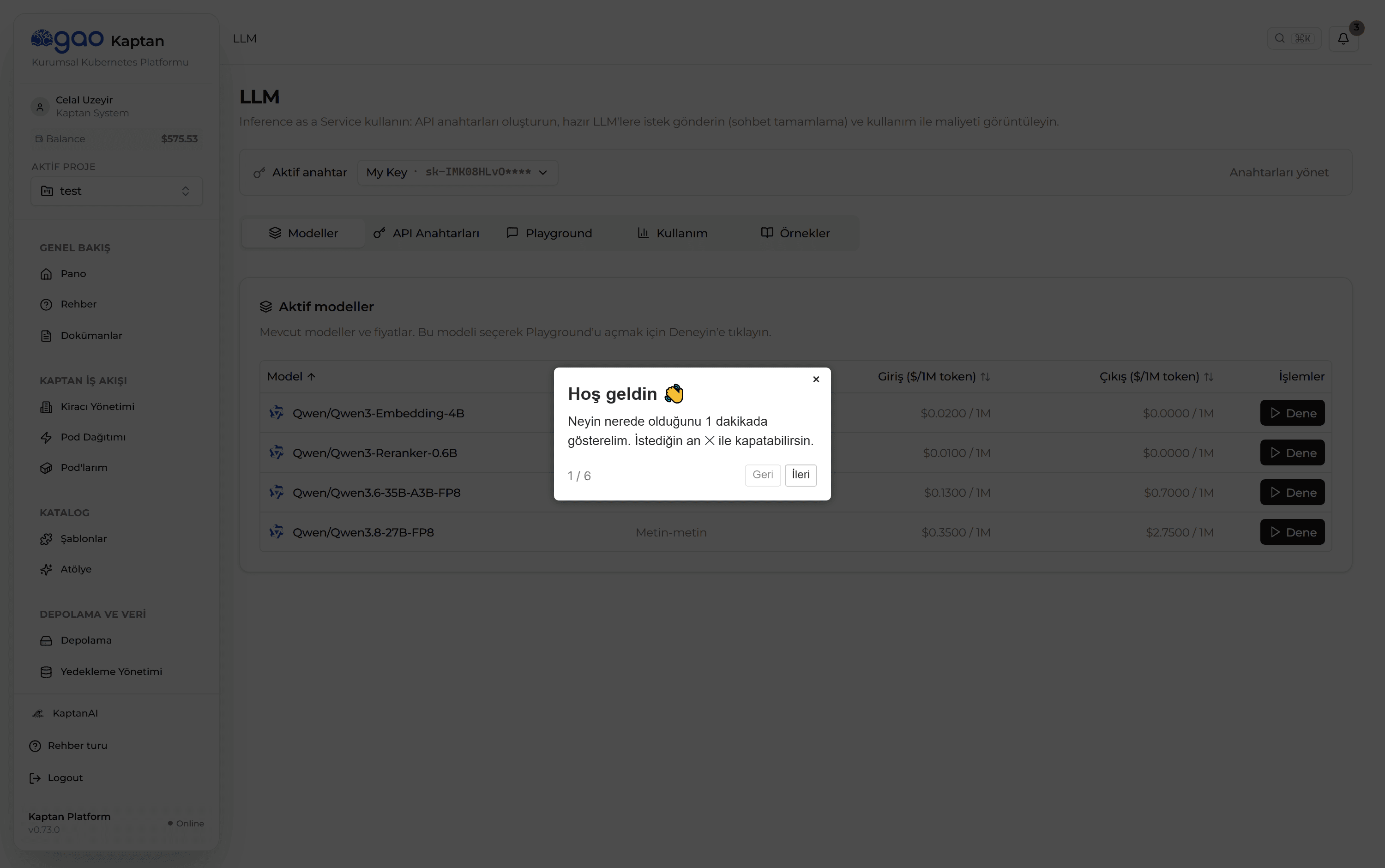
Task: Click Anahtarları yönet link
Action: [1279, 172]
